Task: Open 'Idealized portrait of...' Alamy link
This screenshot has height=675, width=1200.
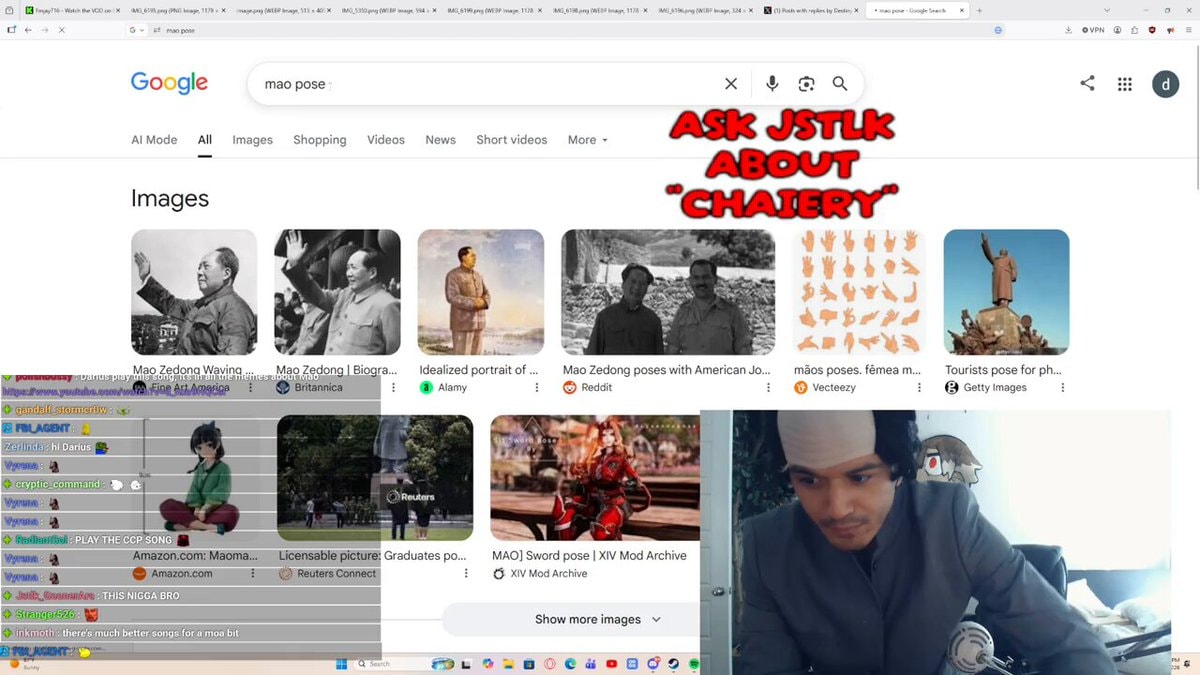Action: pyautogui.click(x=479, y=370)
